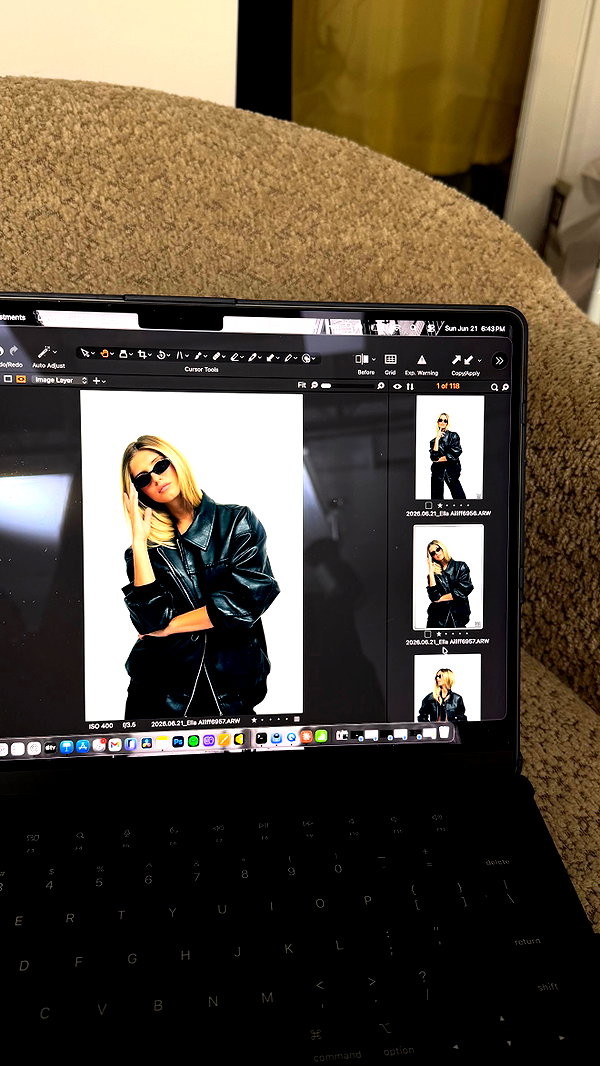Image resolution: width=600 pixels, height=1066 pixels.
Task: Open the Copy/Apply dropdown arrow
Action: 479,360
